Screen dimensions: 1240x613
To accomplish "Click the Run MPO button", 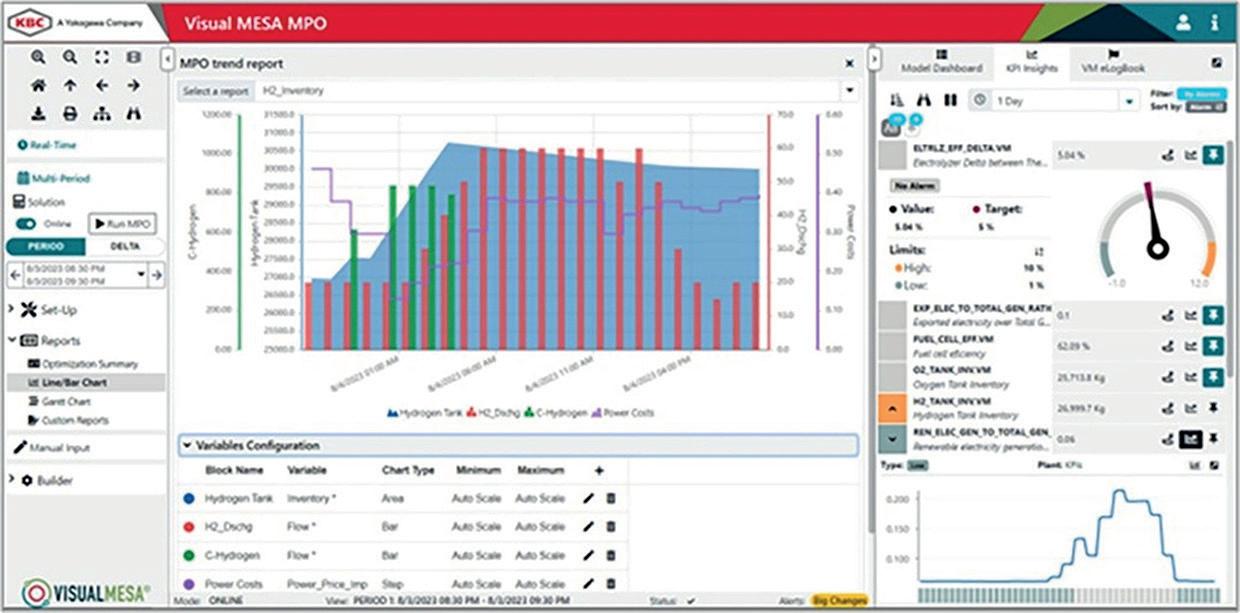I will click(x=123, y=224).
